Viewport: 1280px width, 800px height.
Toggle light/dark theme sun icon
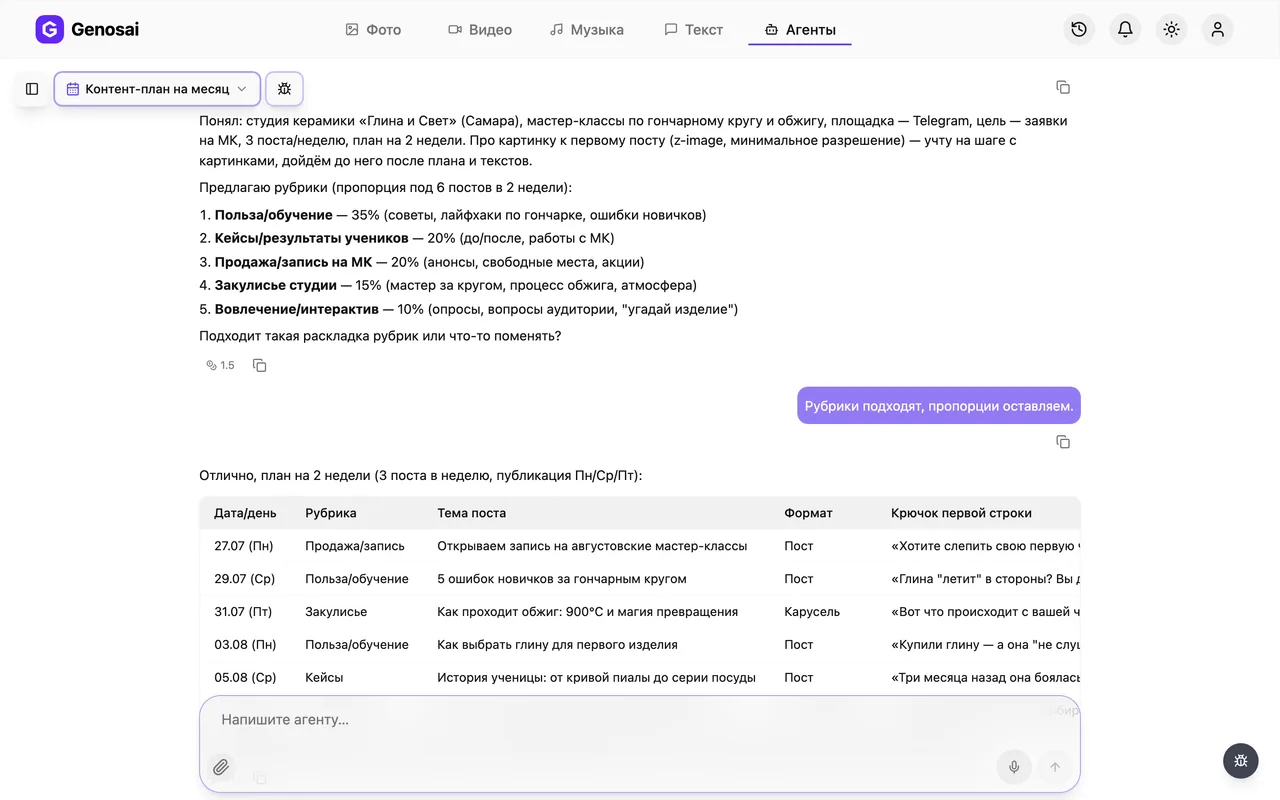pyautogui.click(x=1172, y=30)
